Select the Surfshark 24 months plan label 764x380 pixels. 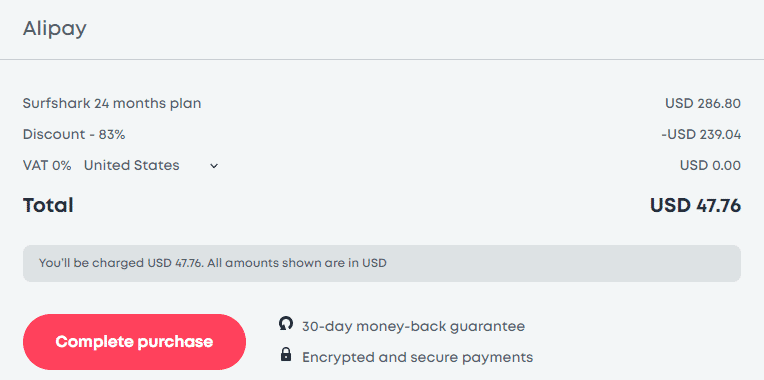(x=112, y=104)
